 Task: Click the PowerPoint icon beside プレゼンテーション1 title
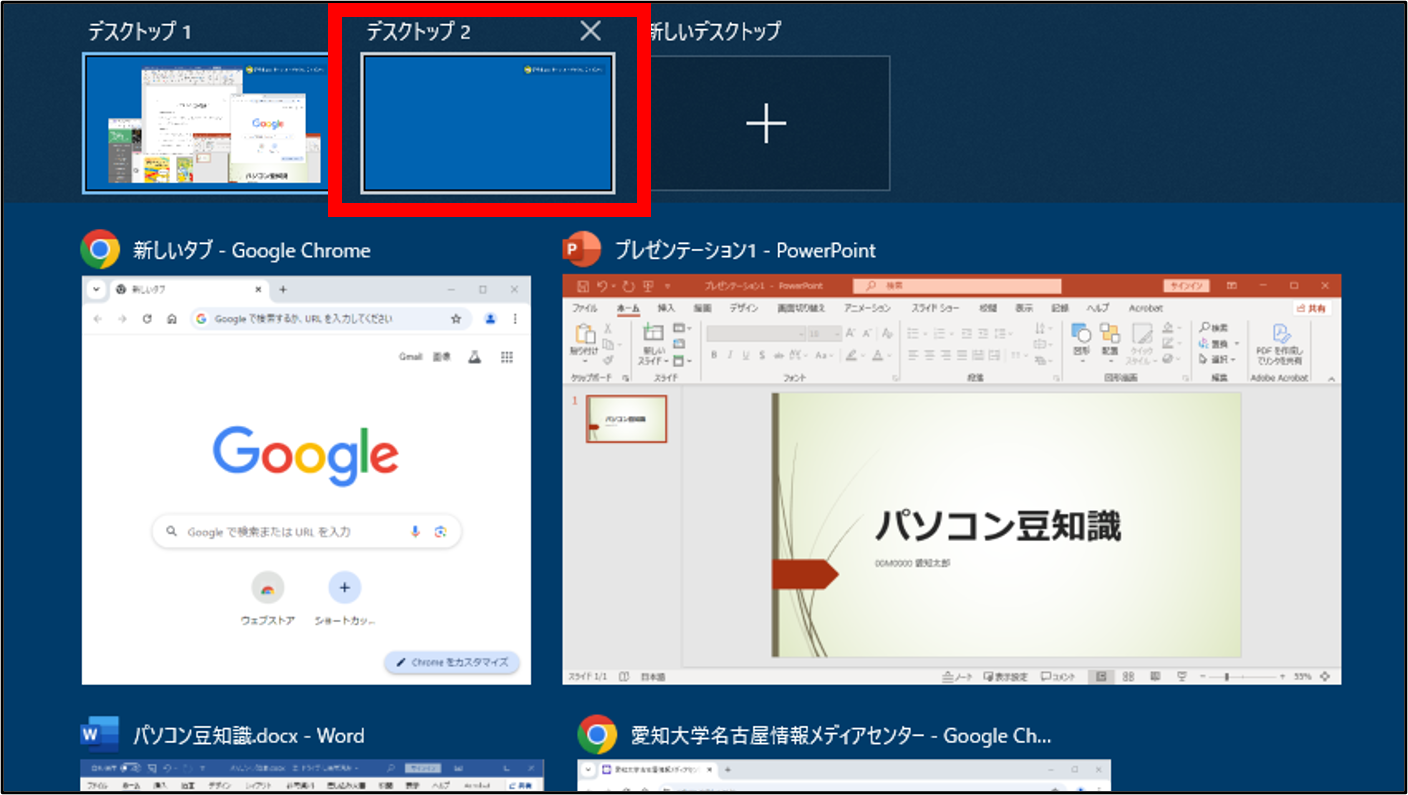[x=582, y=250]
